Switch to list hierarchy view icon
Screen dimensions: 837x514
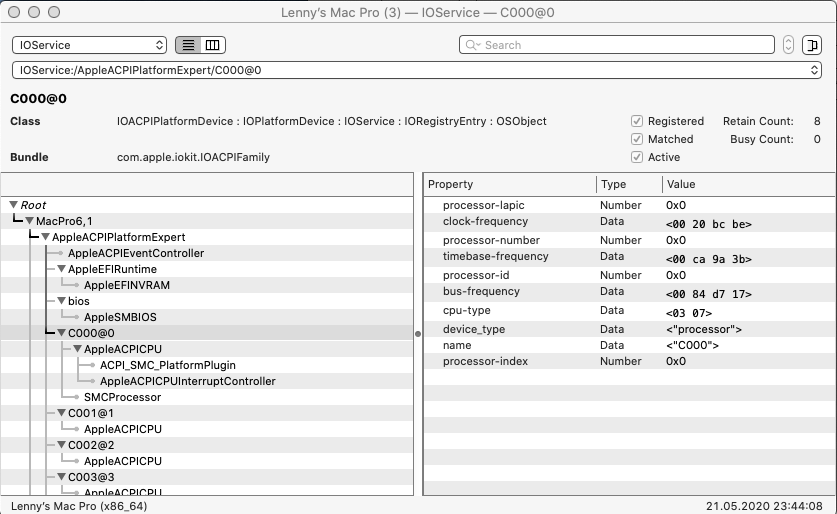(x=188, y=45)
